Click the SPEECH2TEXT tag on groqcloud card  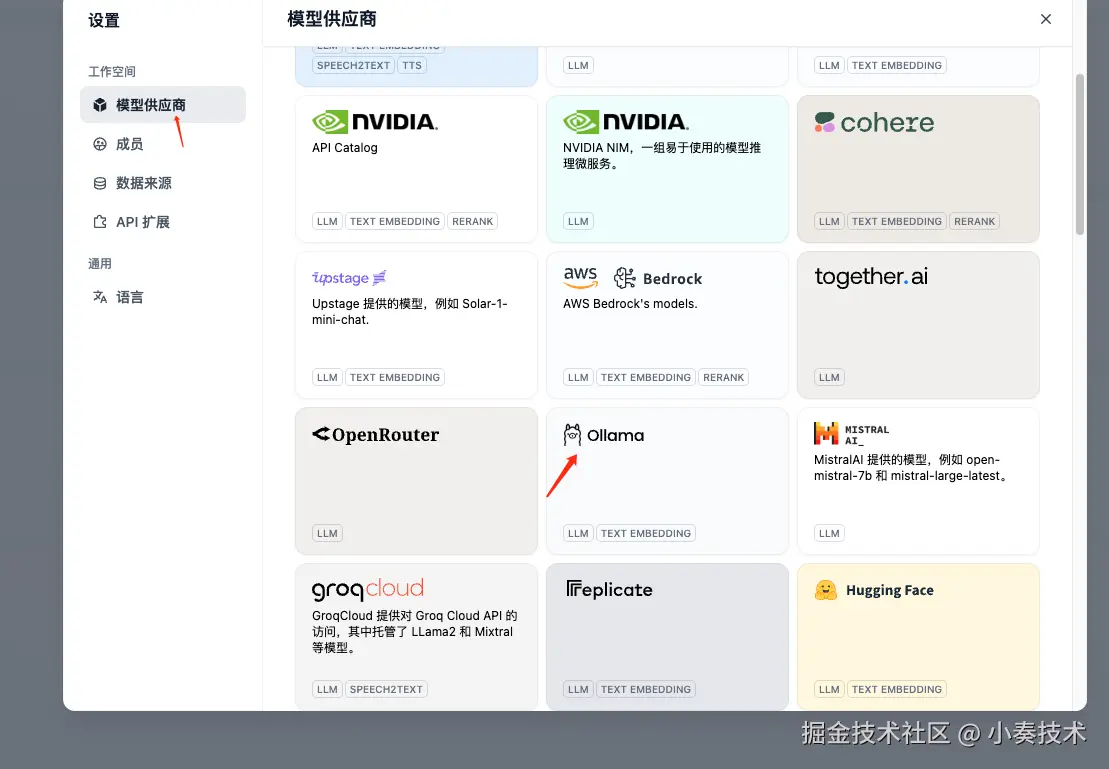pyautogui.click(x=386, y=690)
